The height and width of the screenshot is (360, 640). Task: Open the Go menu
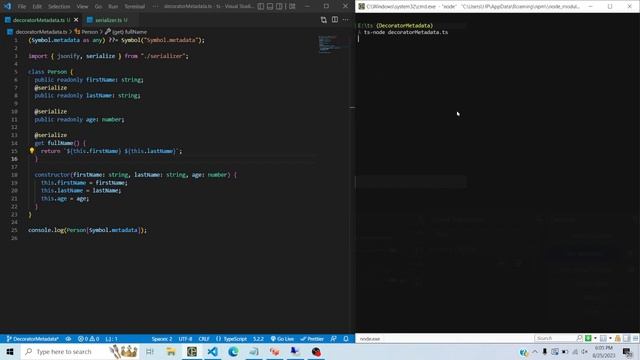coord(98,7)
